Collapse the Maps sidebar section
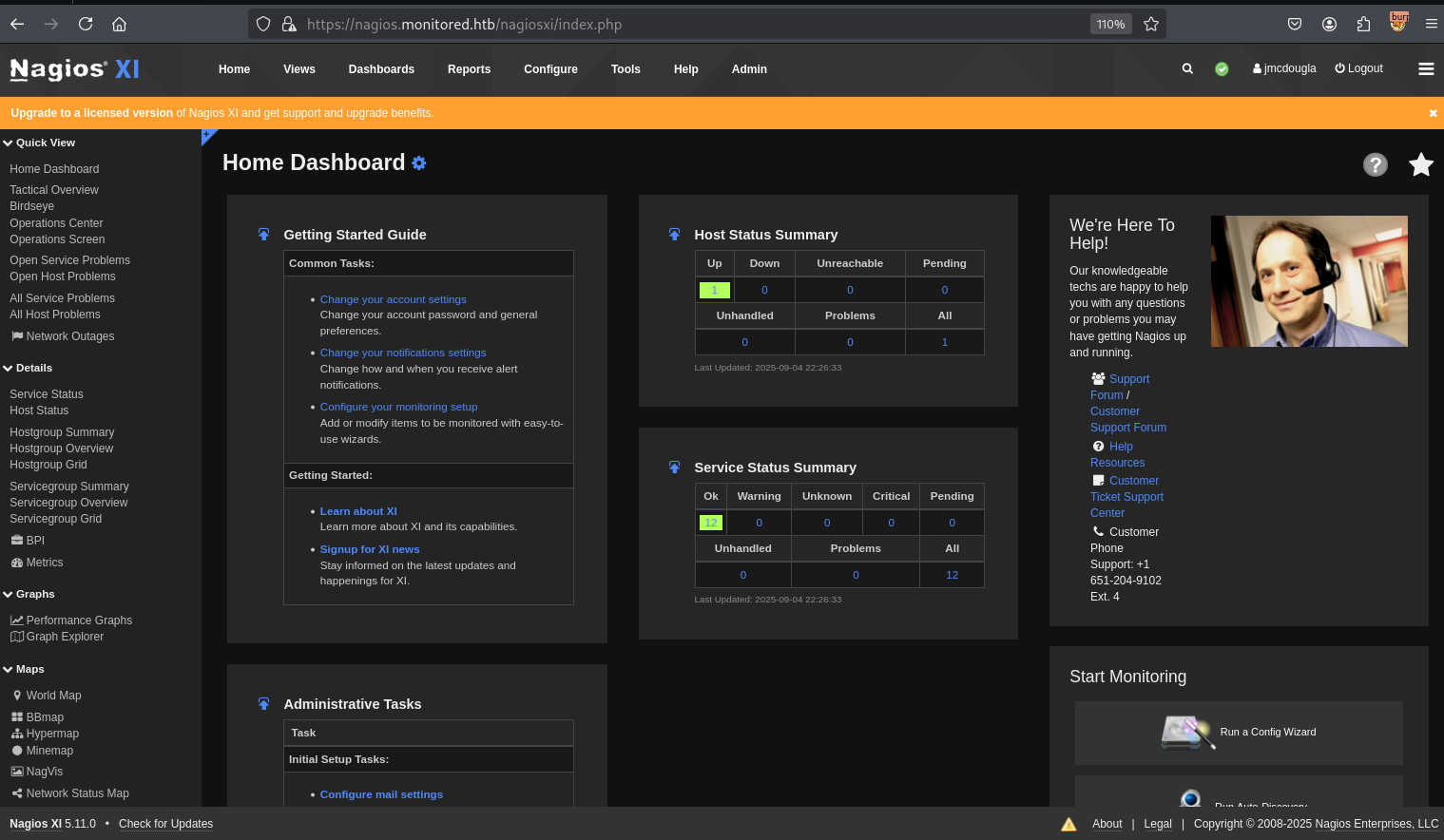This screenshot has width=1444, height=840. [24, 669]
